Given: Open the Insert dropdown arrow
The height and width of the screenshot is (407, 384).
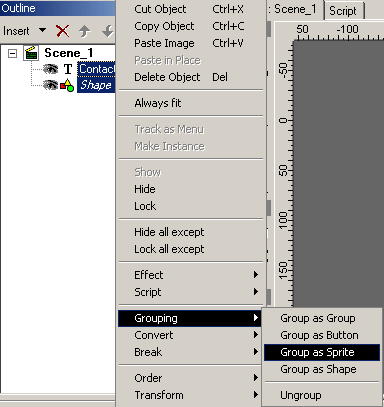Looking at the screenshot, I should (x=42, y=30).
